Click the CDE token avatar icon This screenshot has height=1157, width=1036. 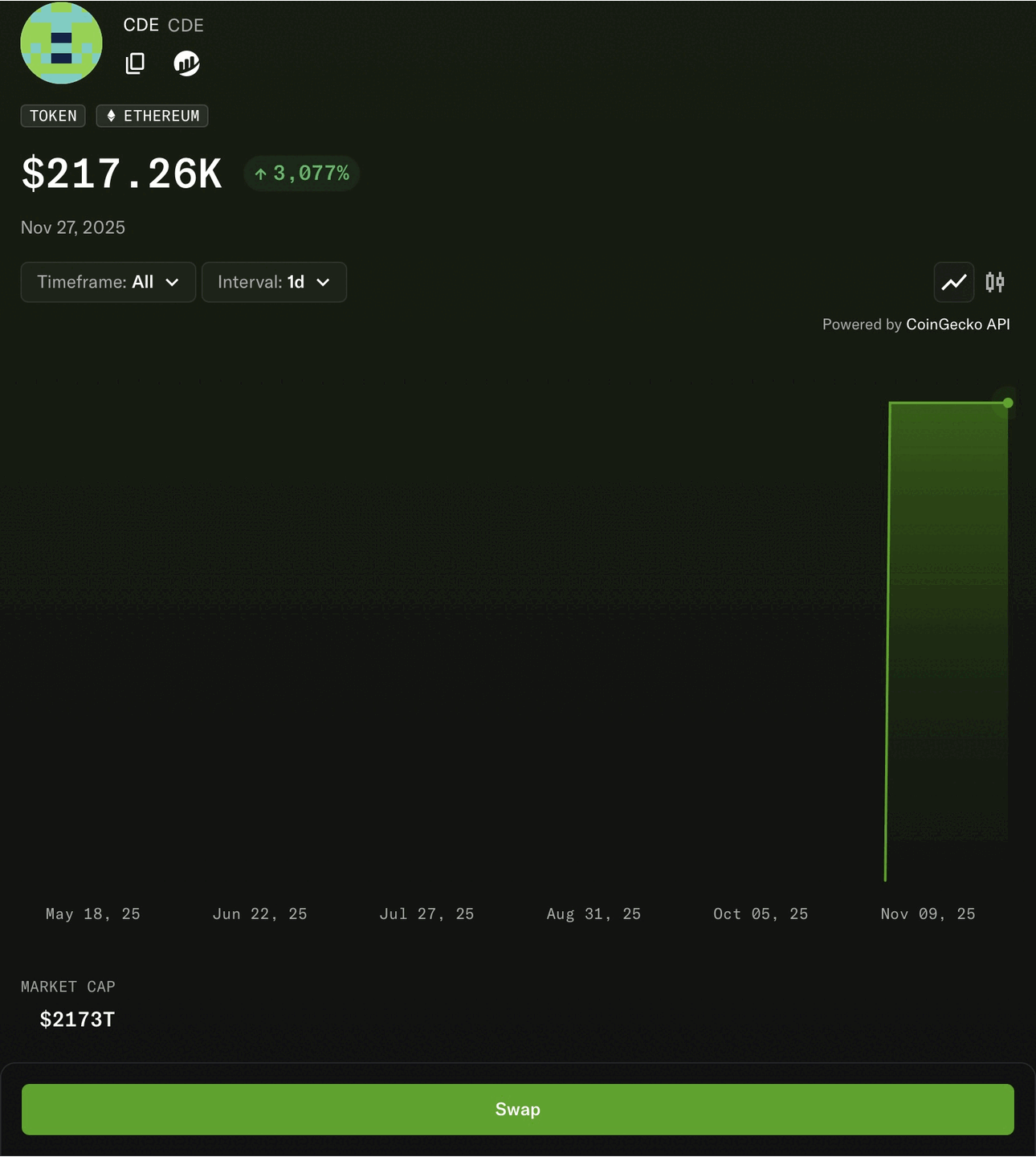pyautogui.click(x=61, y=43)
